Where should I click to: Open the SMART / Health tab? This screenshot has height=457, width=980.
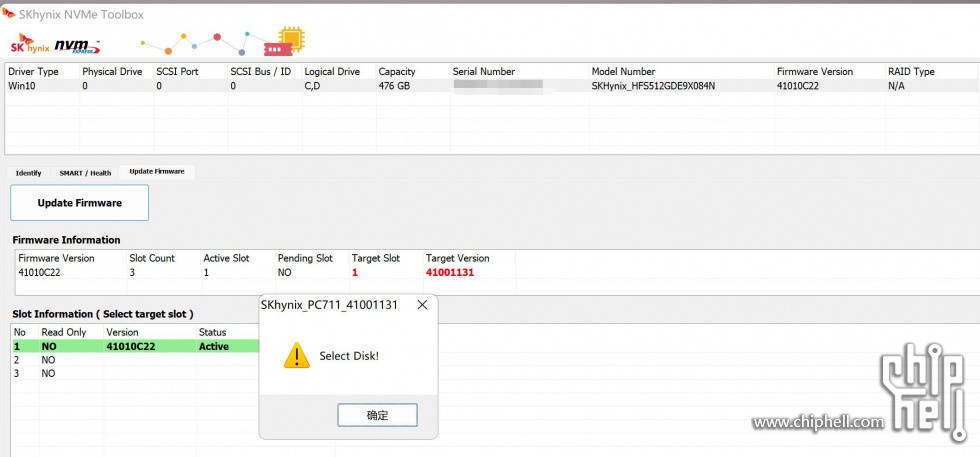[x=85, y=173]
